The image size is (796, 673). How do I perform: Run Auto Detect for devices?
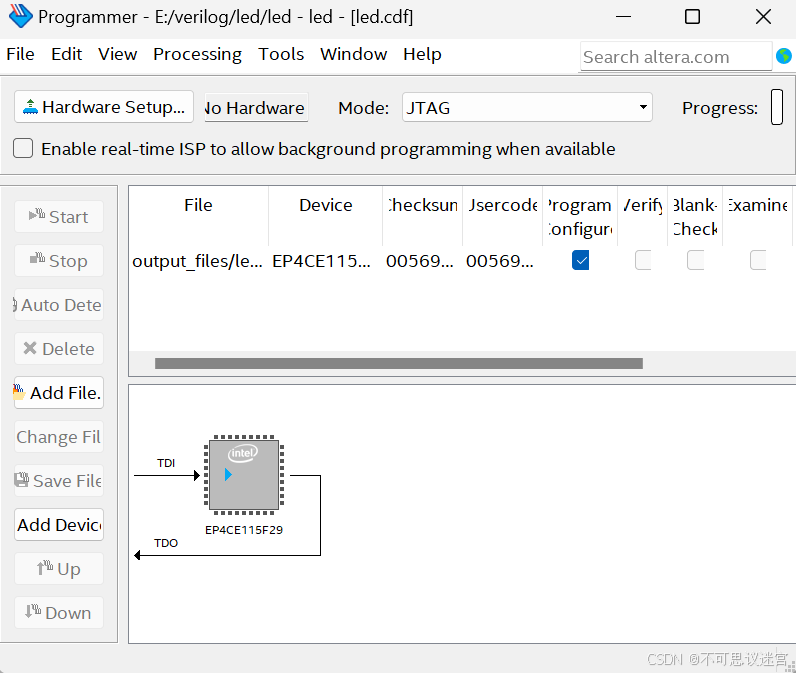(x=59, y=305)
